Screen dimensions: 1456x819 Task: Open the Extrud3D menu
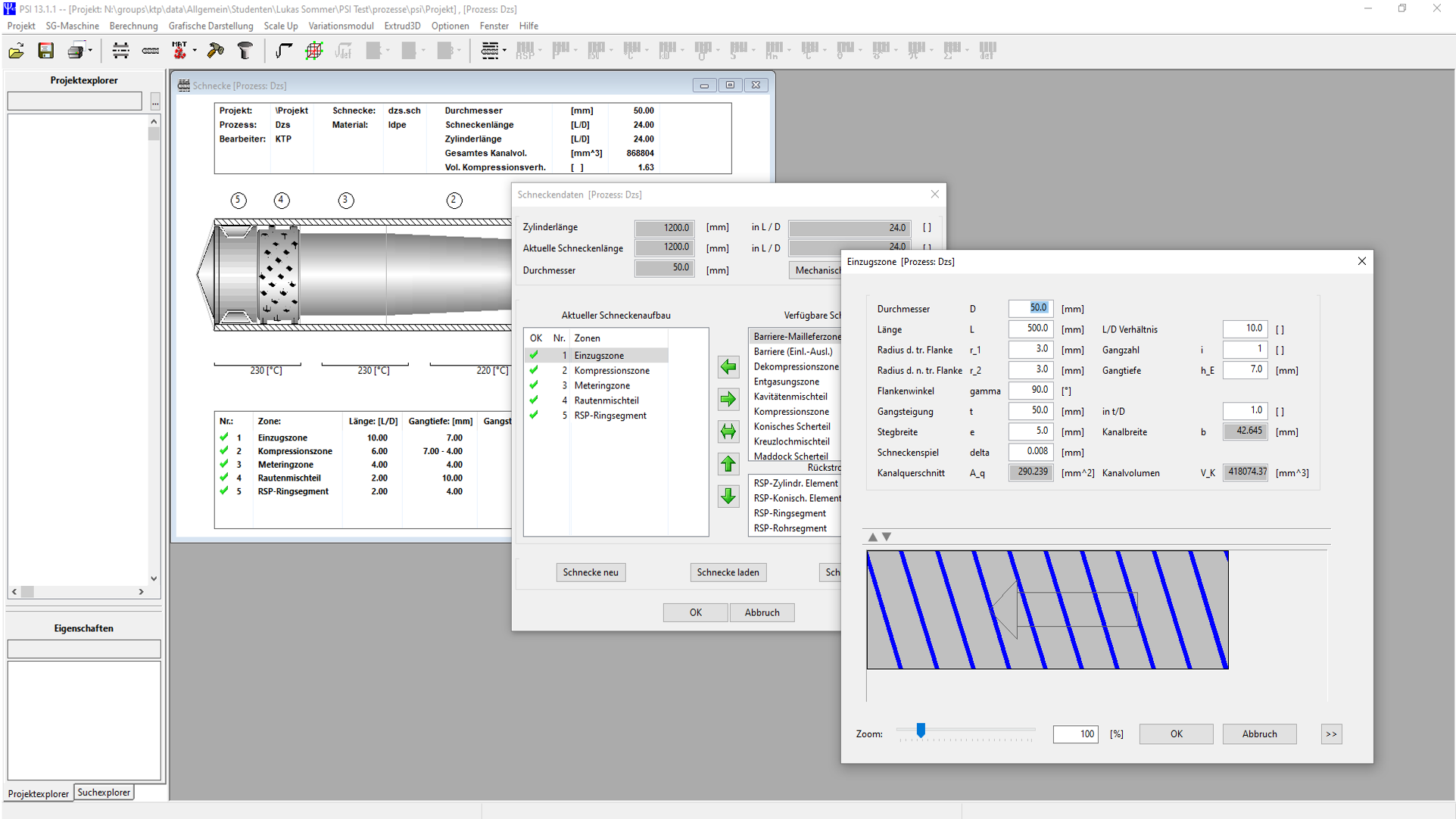click(402, 26)
